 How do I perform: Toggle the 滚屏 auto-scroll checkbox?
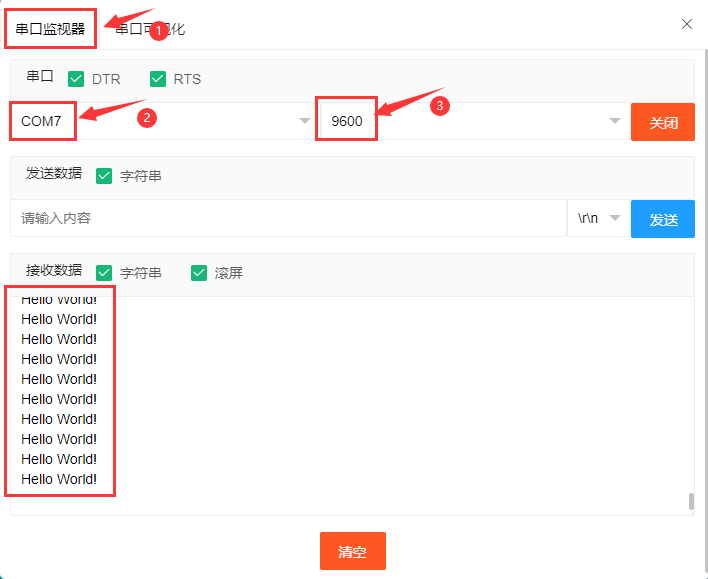click(199, 273)
